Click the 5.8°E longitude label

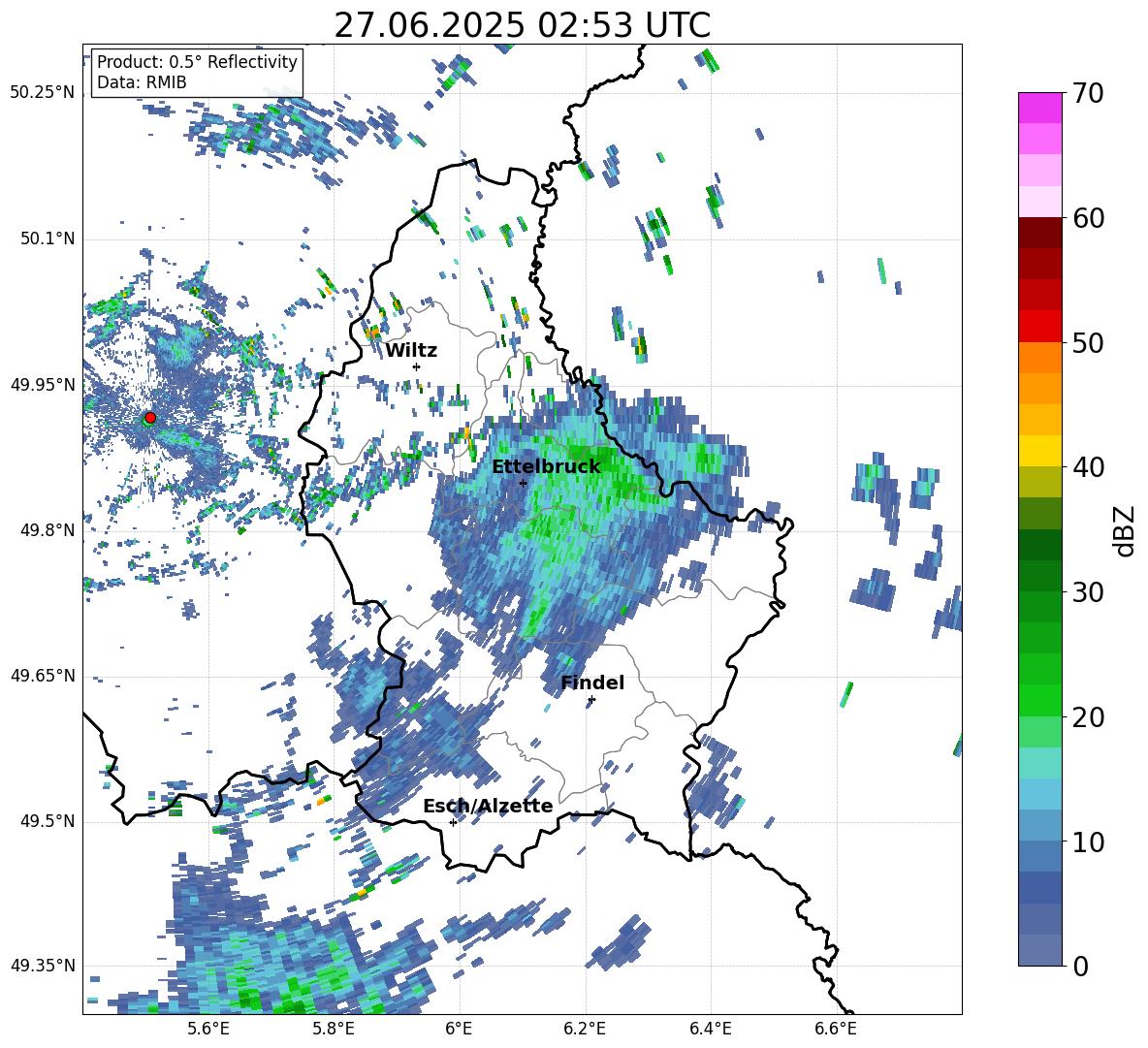(x=334, y=1029)
